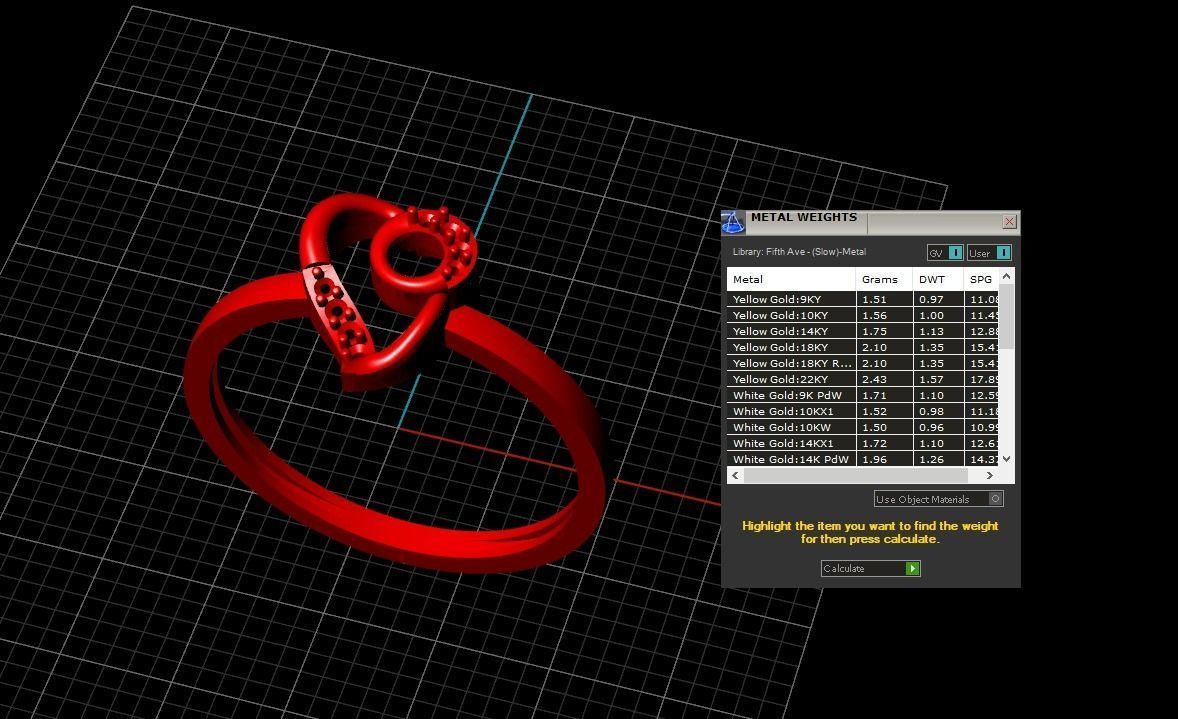Click the Library: Fifth Ave label
The width and height of the screenshot is (1178, 719).
tap(799, 252)
